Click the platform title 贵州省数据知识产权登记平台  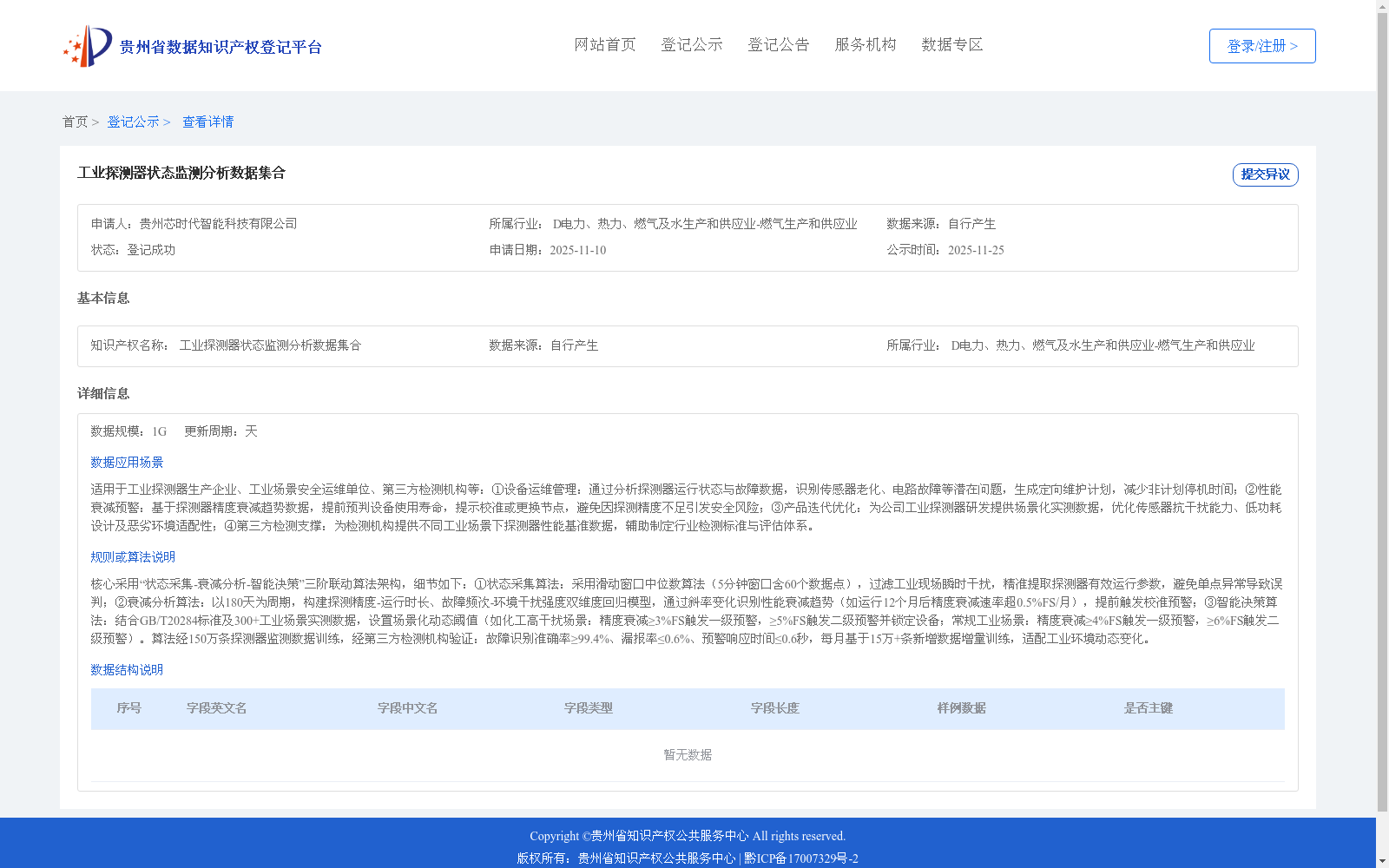[x=221, y=47]
